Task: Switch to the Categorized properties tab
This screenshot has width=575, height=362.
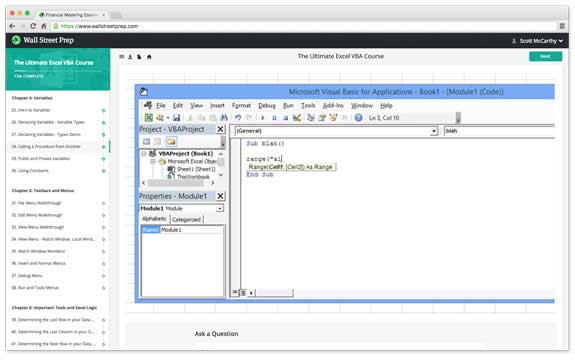Action: click(186, 220)
